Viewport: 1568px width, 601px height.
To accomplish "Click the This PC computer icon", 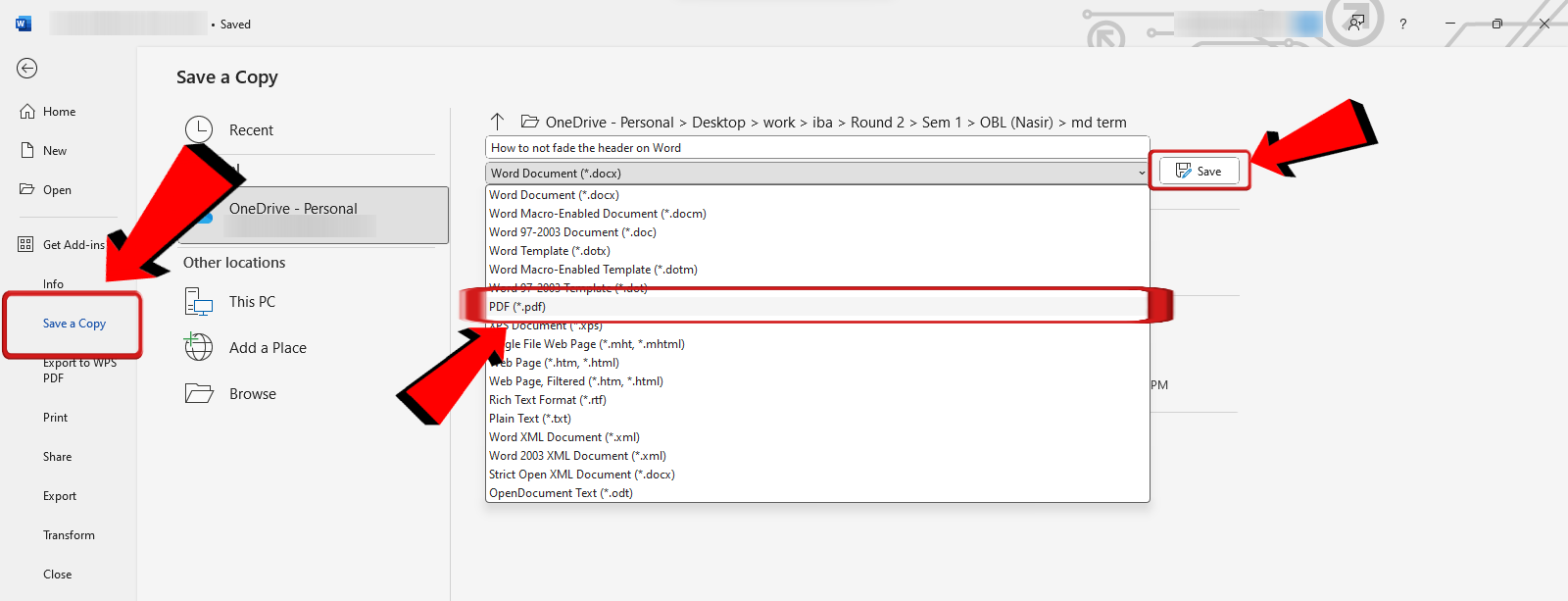I will pos(199,302).
